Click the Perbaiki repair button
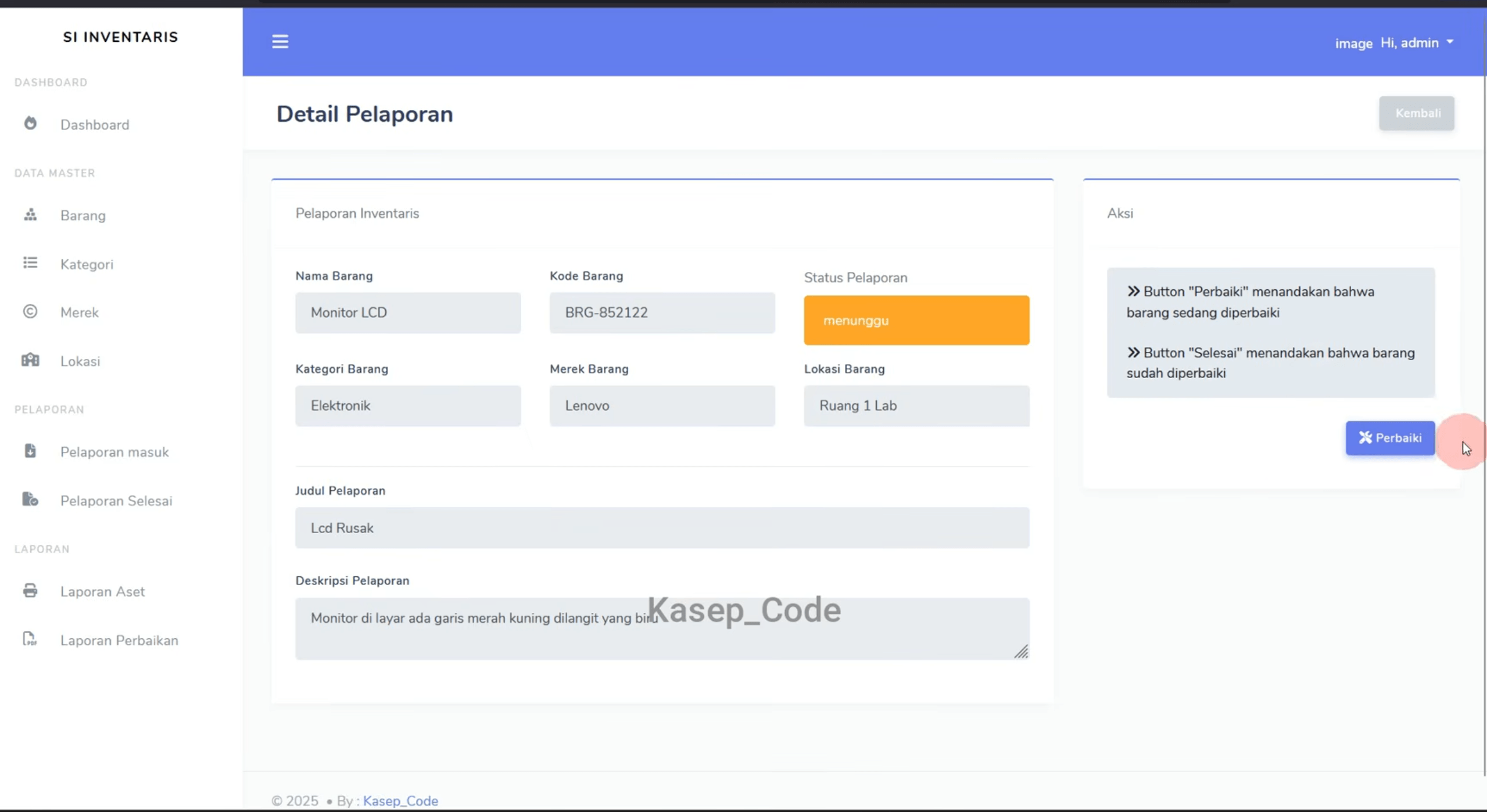The width and height of the screenshot is (1487, 812). pyautogui.click(x=1390, y=438)
